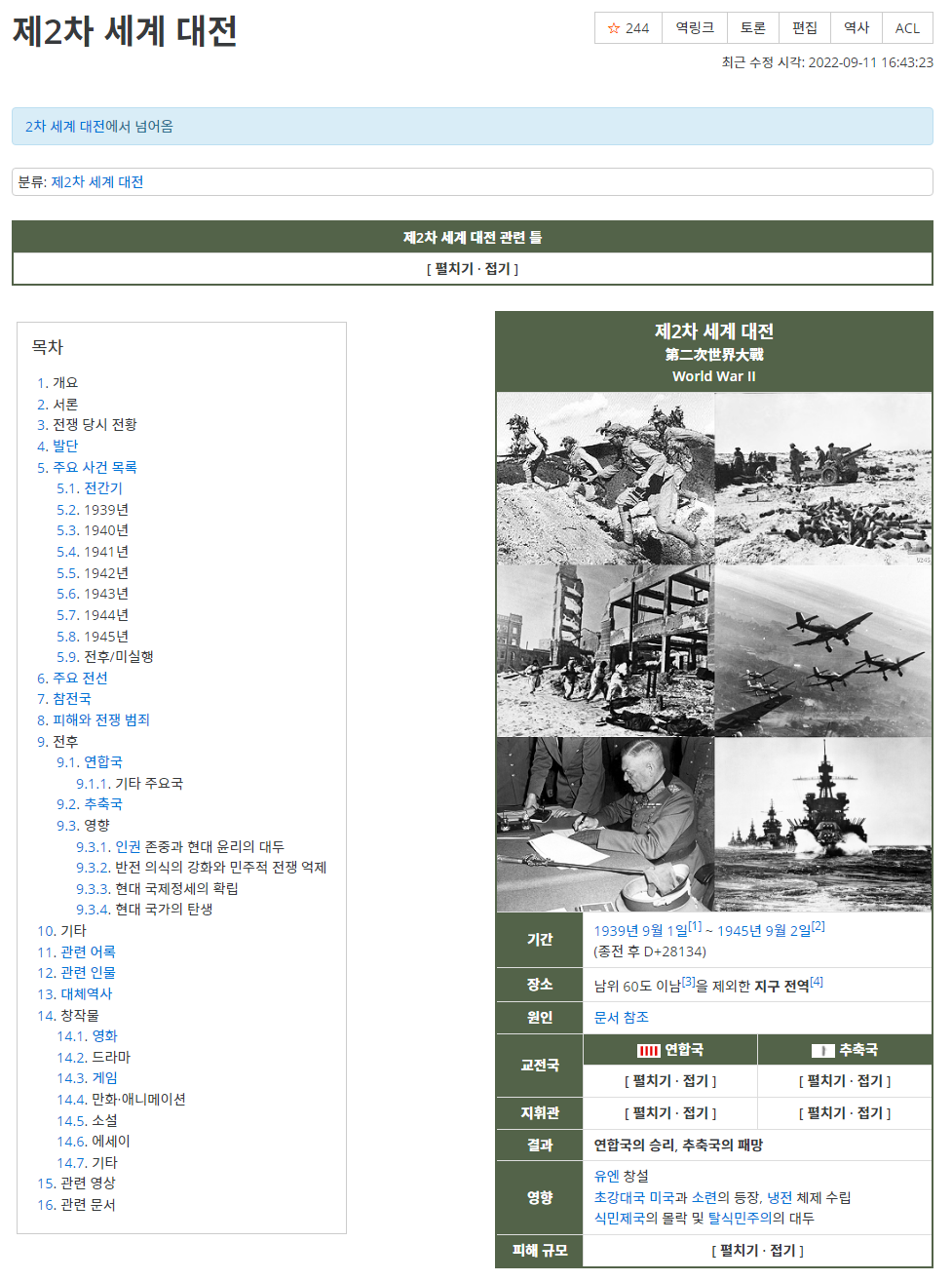952x1281 pixels.
Task: Open the dive bombers photo thumbnail
Action: pos(823,650)
